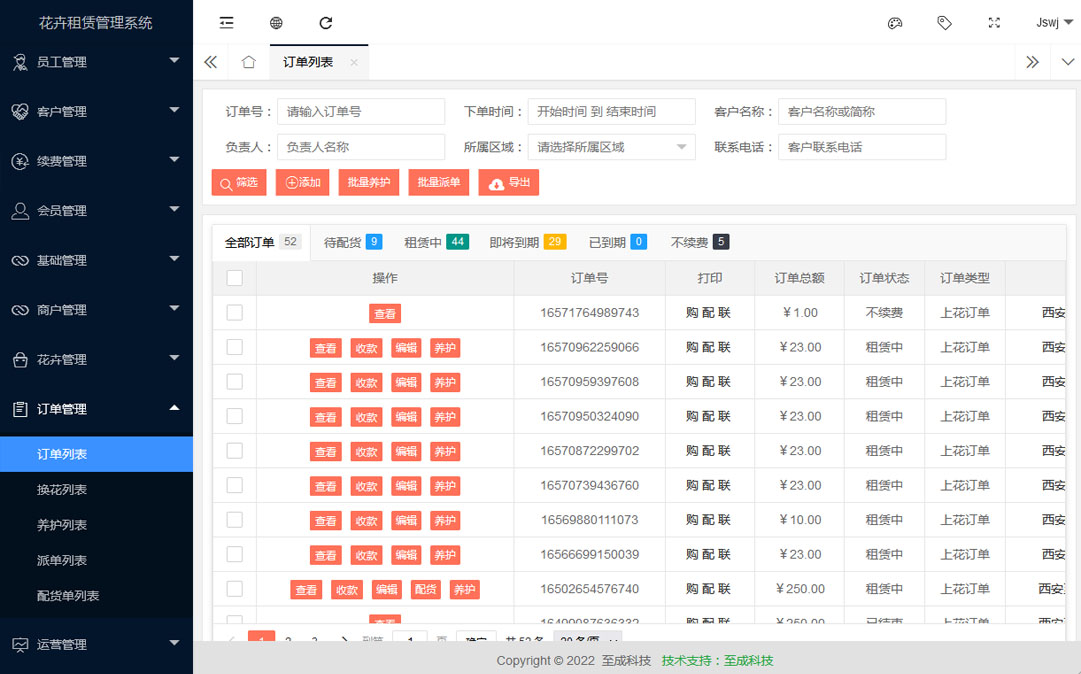Check the row for order 16570959397608
The height and width of the screenshot is (674, 1081).
pos(234,381)
